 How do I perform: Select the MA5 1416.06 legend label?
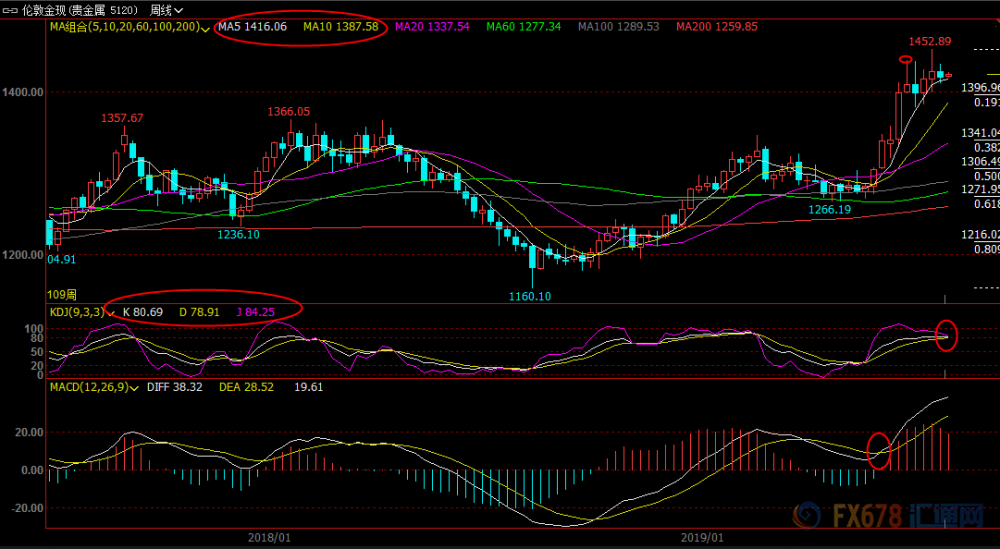coord(253,27)
